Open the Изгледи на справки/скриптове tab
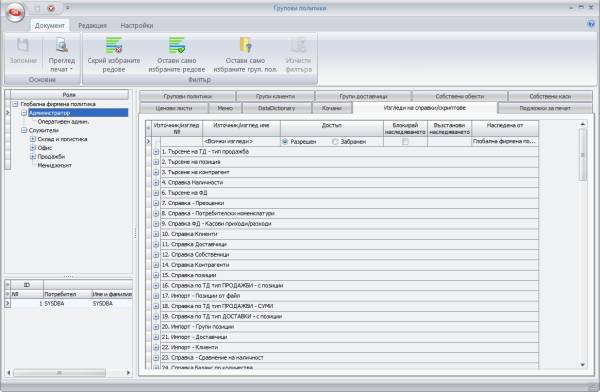This screenshot has height=392, width=600. coord(424,108)
